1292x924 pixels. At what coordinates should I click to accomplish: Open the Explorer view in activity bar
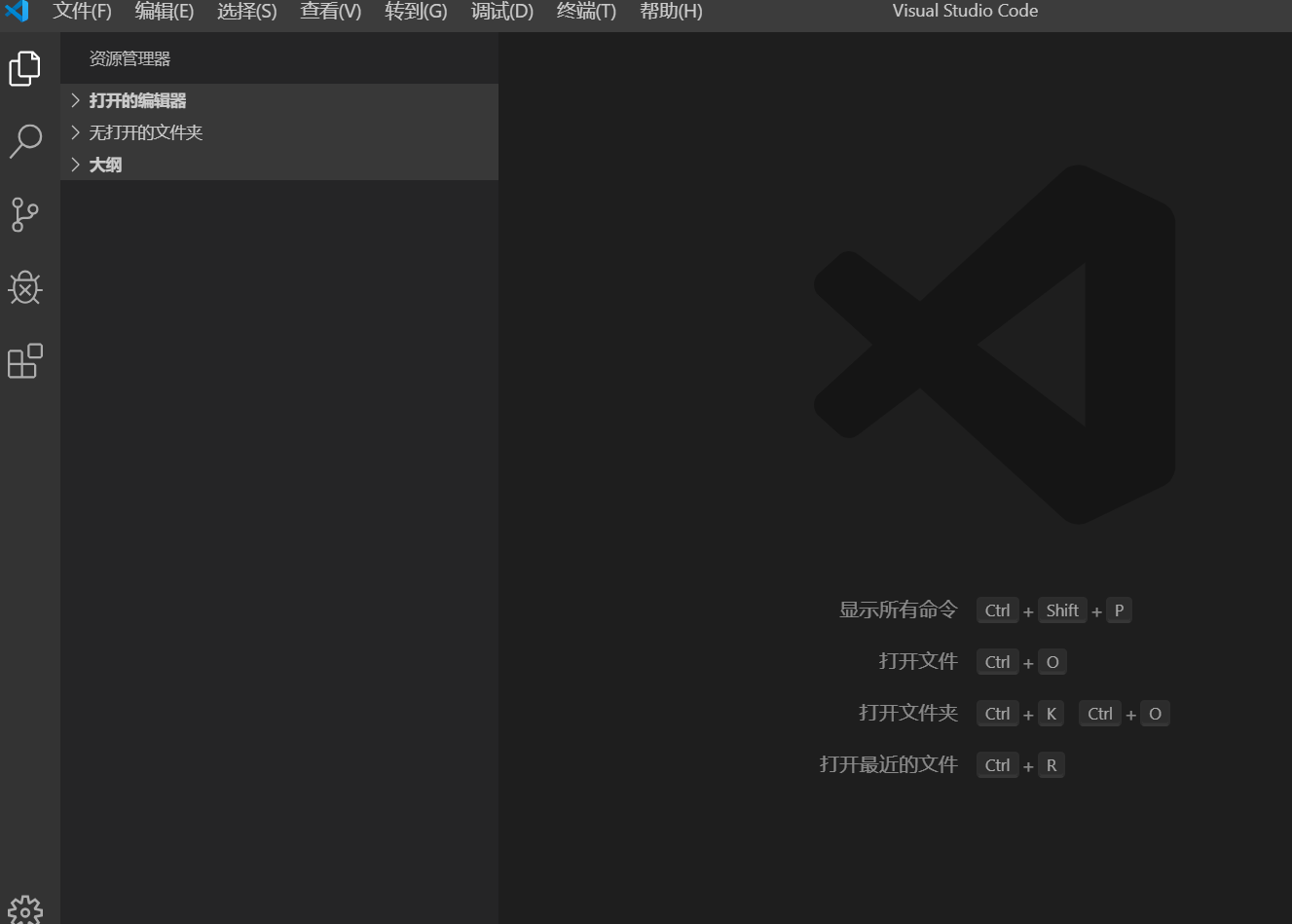(x=25, y=68)
